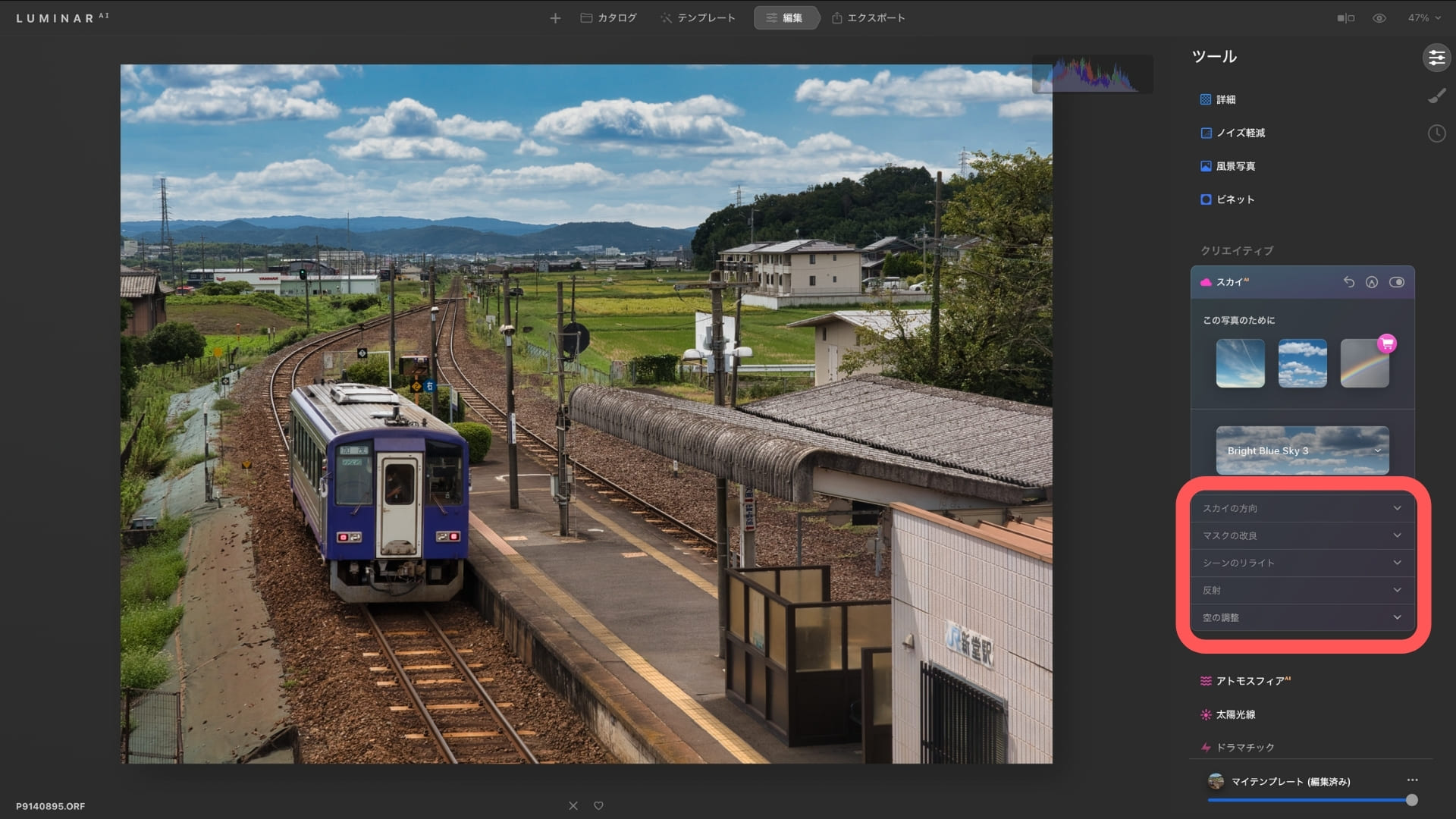This screenshot has height=819, width=1456.
Task: Click the heart favorite icon below the photo
Action: (x=598, y=805)
